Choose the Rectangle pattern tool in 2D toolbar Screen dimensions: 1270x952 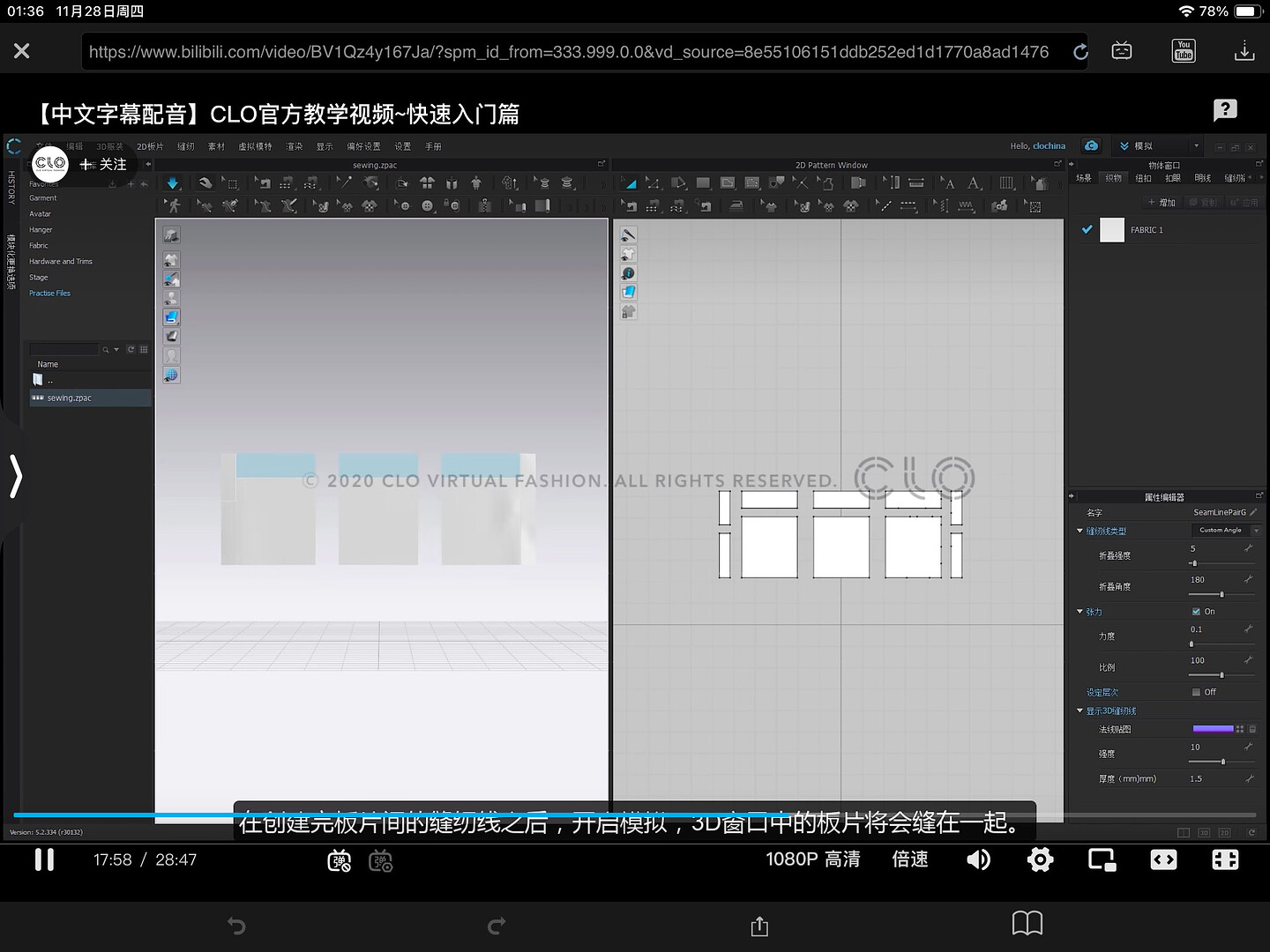pos(703,183)
